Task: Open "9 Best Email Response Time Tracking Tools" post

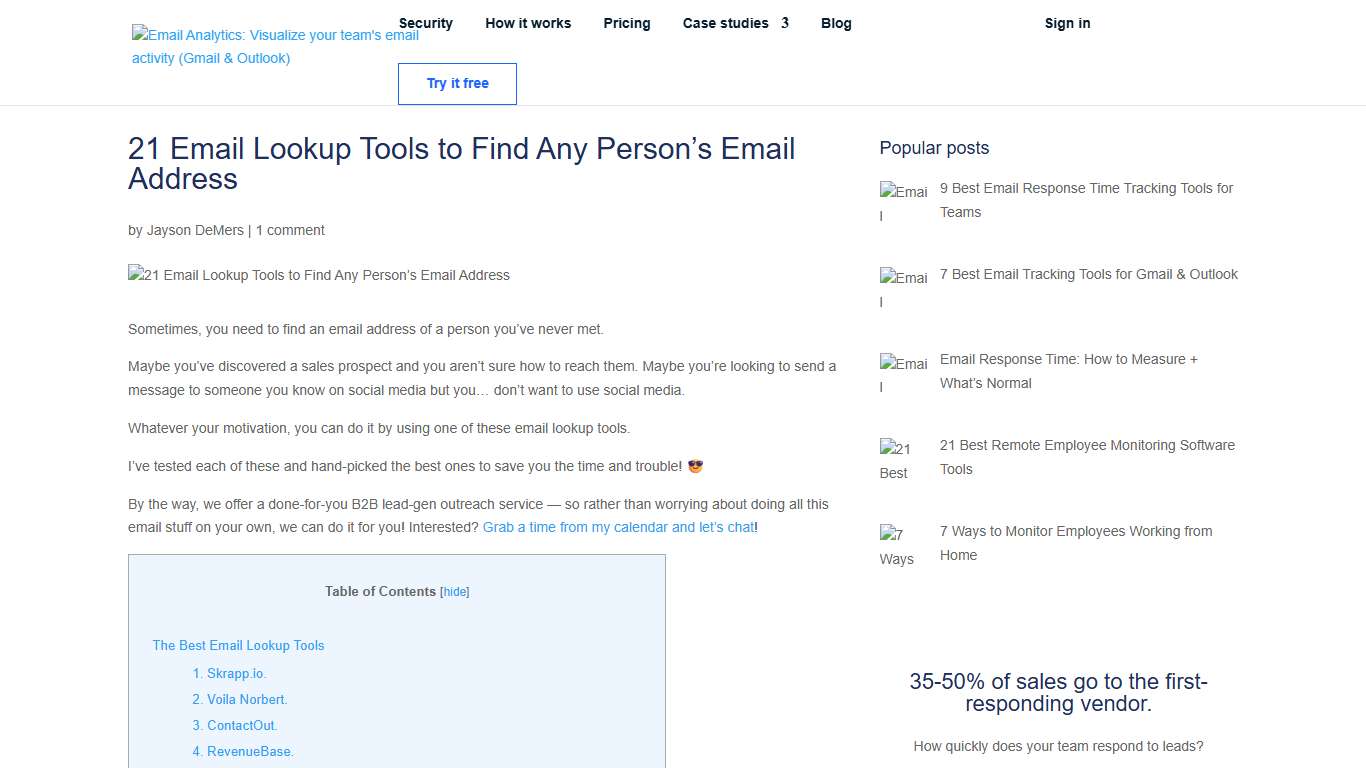Action: [x=1086, y=200]
